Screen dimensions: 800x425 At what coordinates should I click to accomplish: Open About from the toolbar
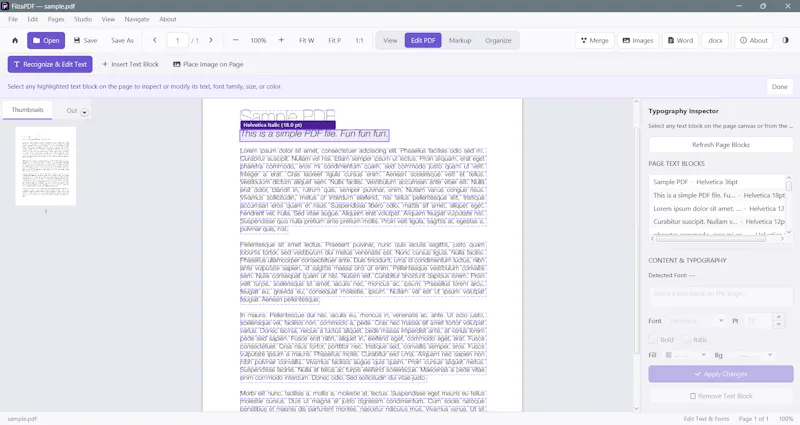click(x=754, y=40)
